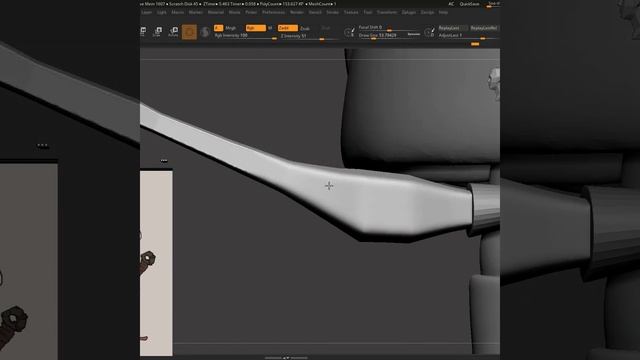This screenshot has height=360, width=640.
Task: Open the Marker menu
Action: point(196,12)
